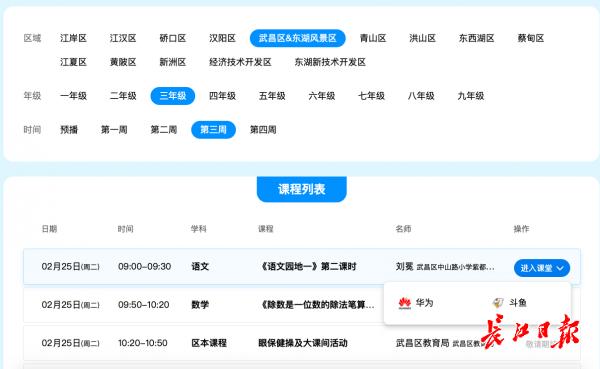Select 新洲区 region option

[x=173, y=62]
